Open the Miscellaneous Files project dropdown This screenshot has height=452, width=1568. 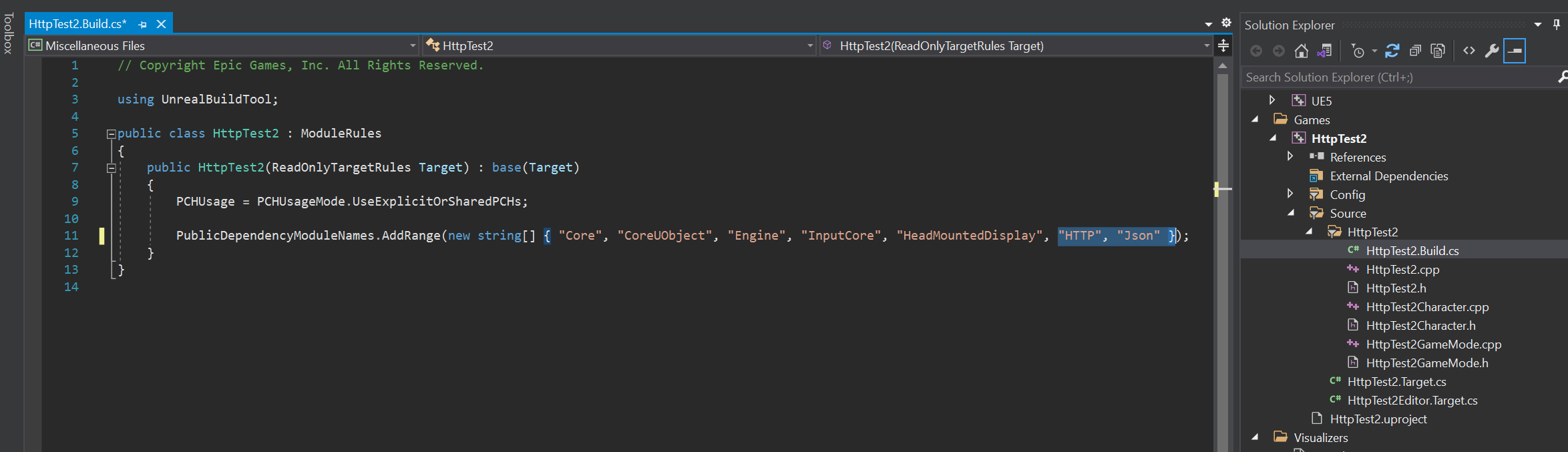pos(413,45)
